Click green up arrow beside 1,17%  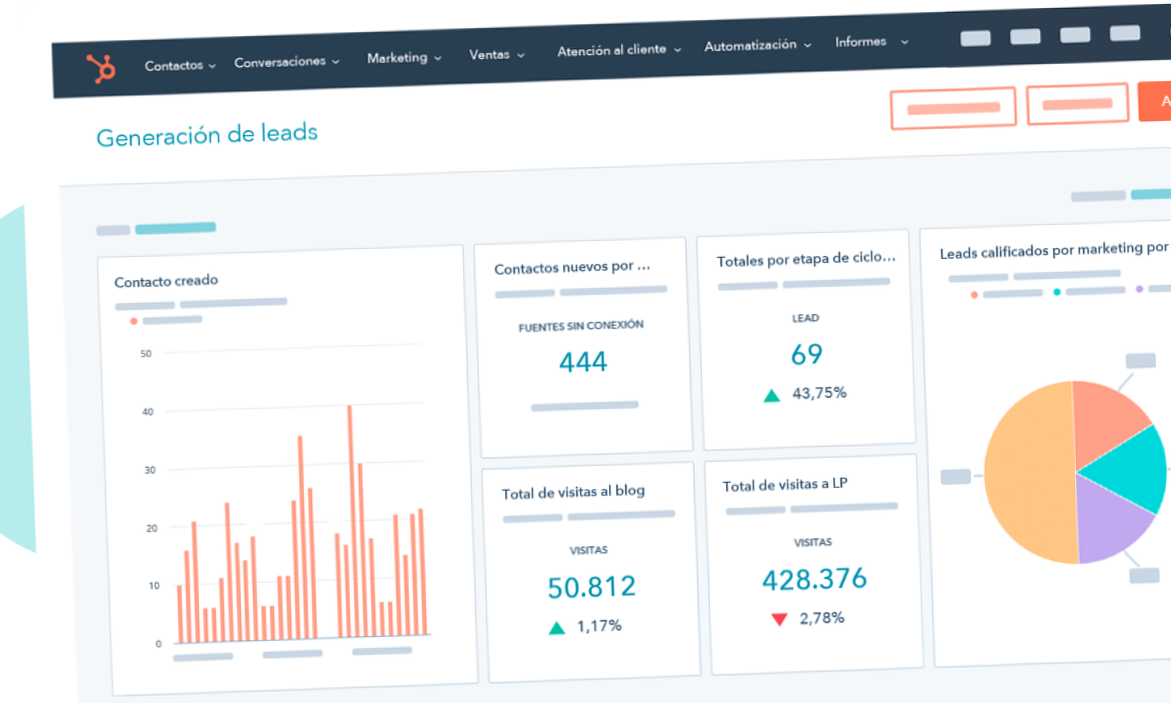tap(556, 628)
